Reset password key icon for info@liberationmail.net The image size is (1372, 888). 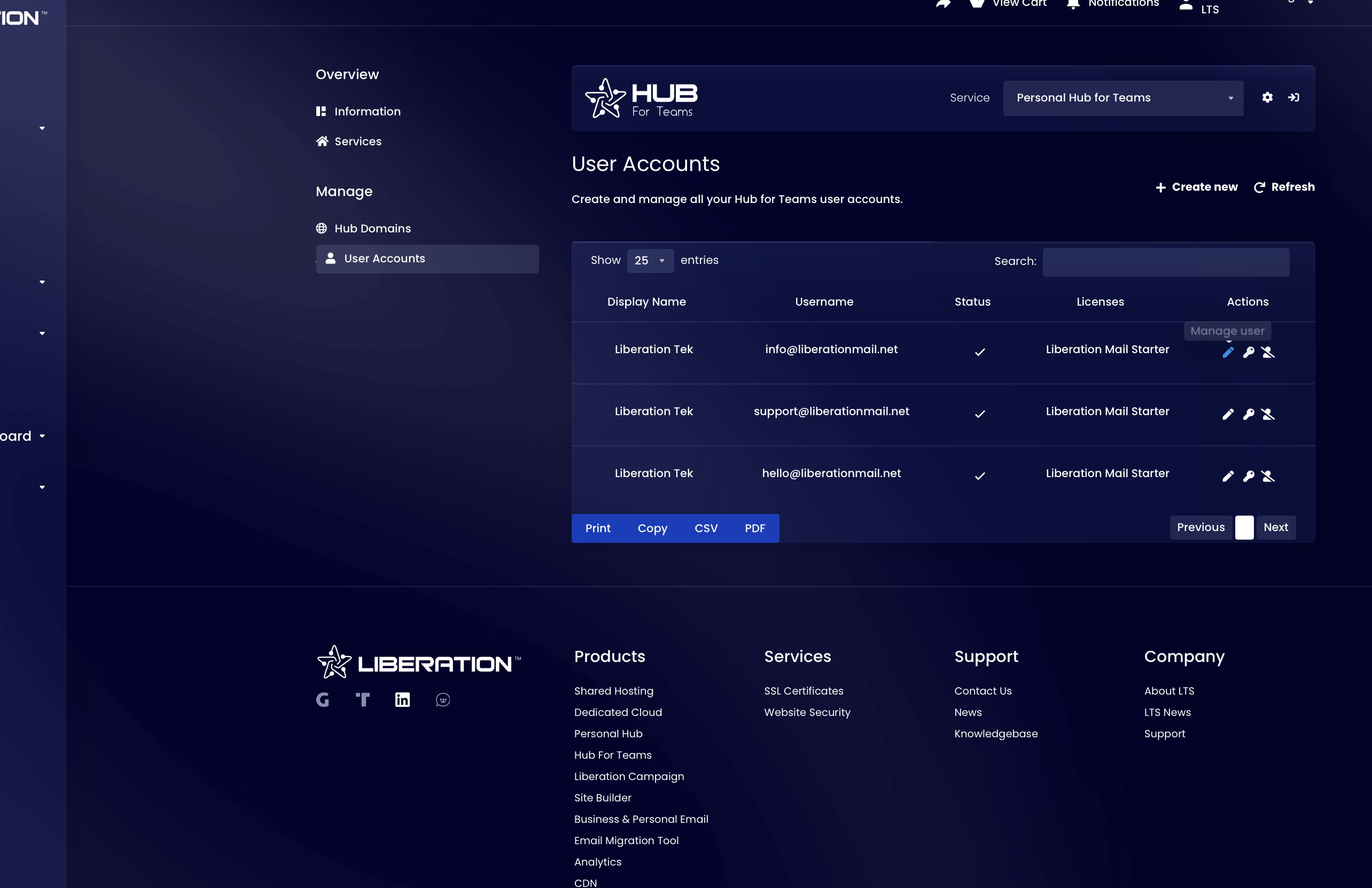pyautogui.click(x=1249, y=352)
